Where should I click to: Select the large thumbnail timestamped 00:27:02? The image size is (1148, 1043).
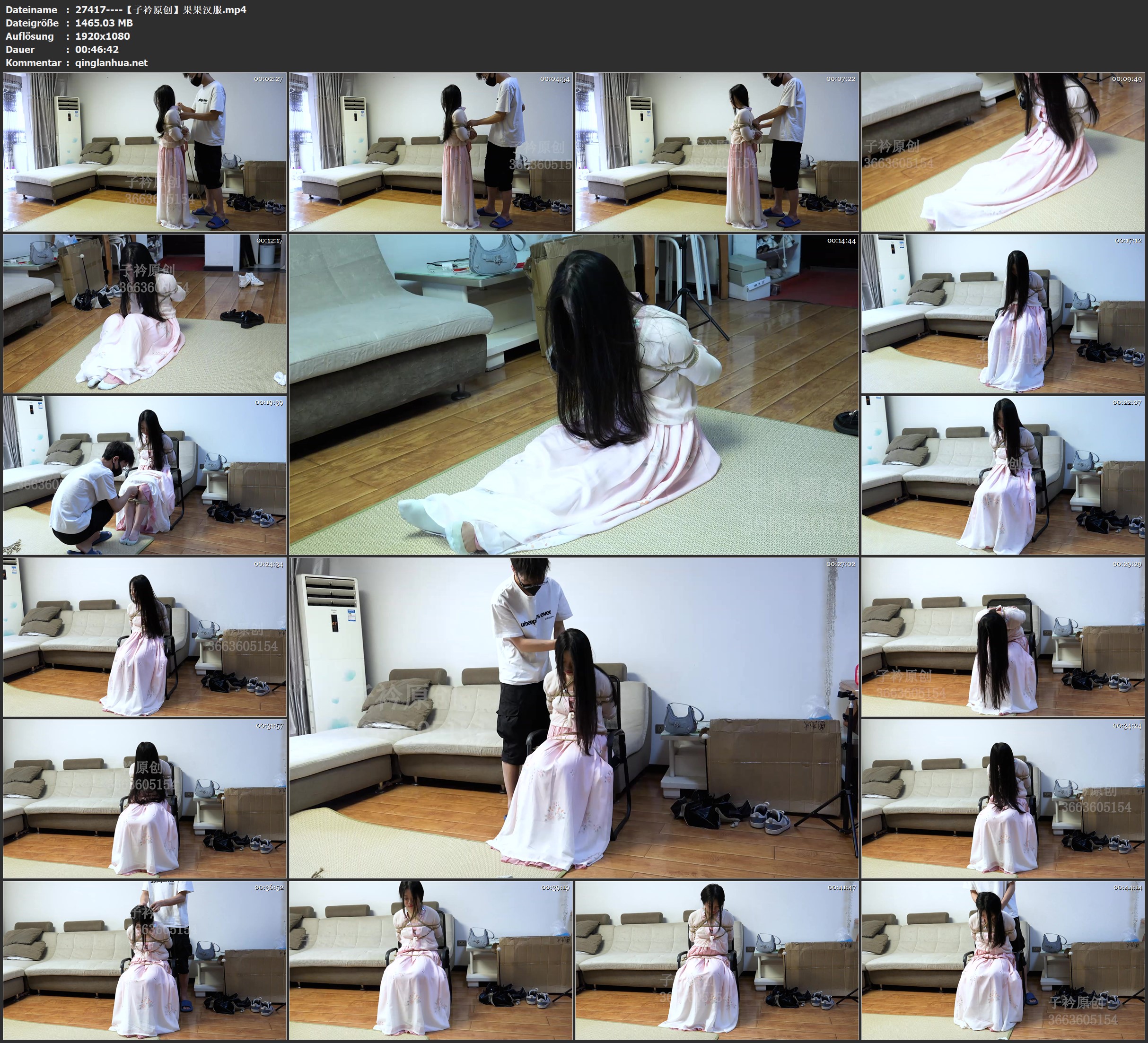click(x=573, y=718)
